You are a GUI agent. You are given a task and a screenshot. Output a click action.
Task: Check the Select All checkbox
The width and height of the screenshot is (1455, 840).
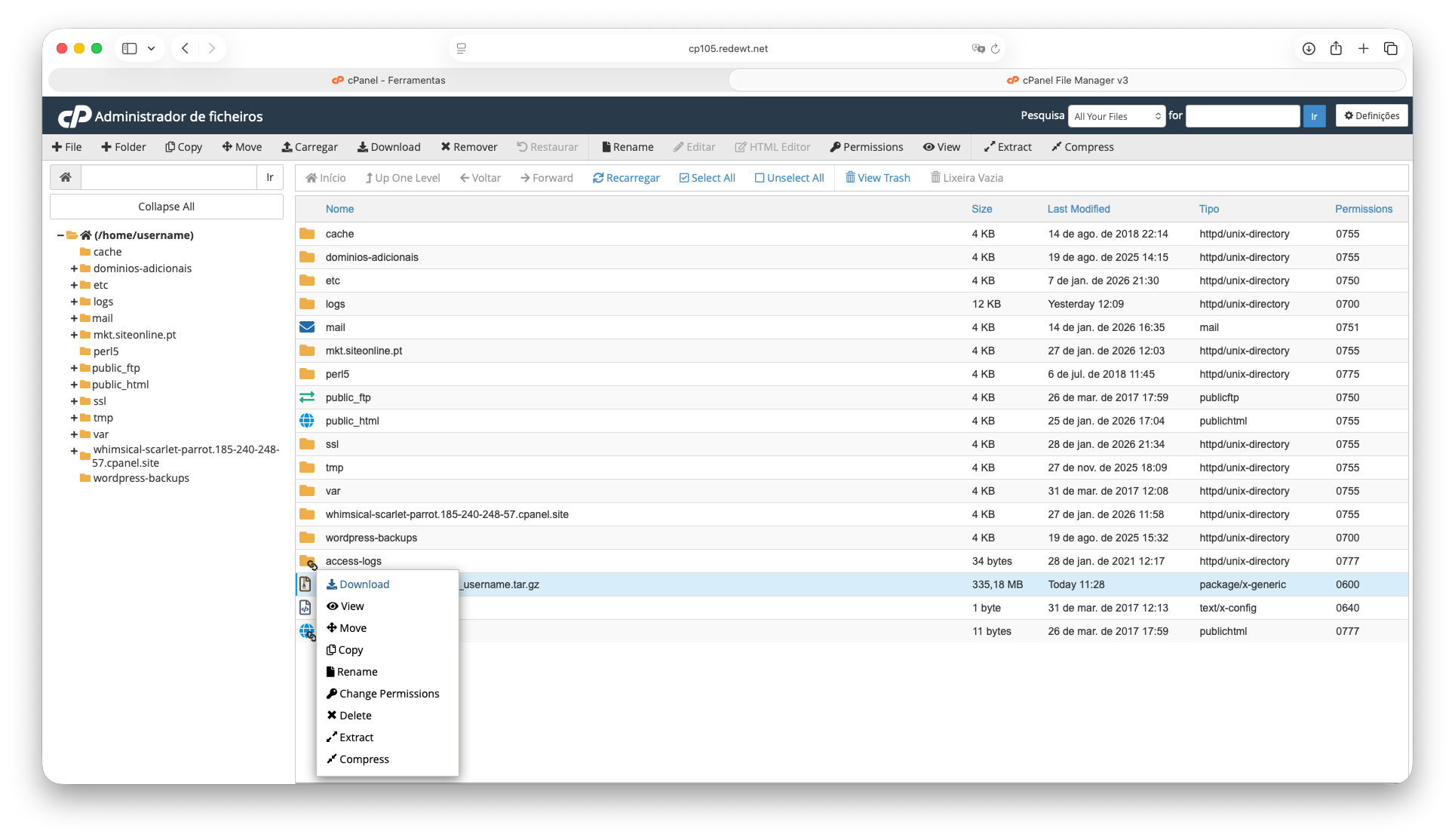(684, 178)
